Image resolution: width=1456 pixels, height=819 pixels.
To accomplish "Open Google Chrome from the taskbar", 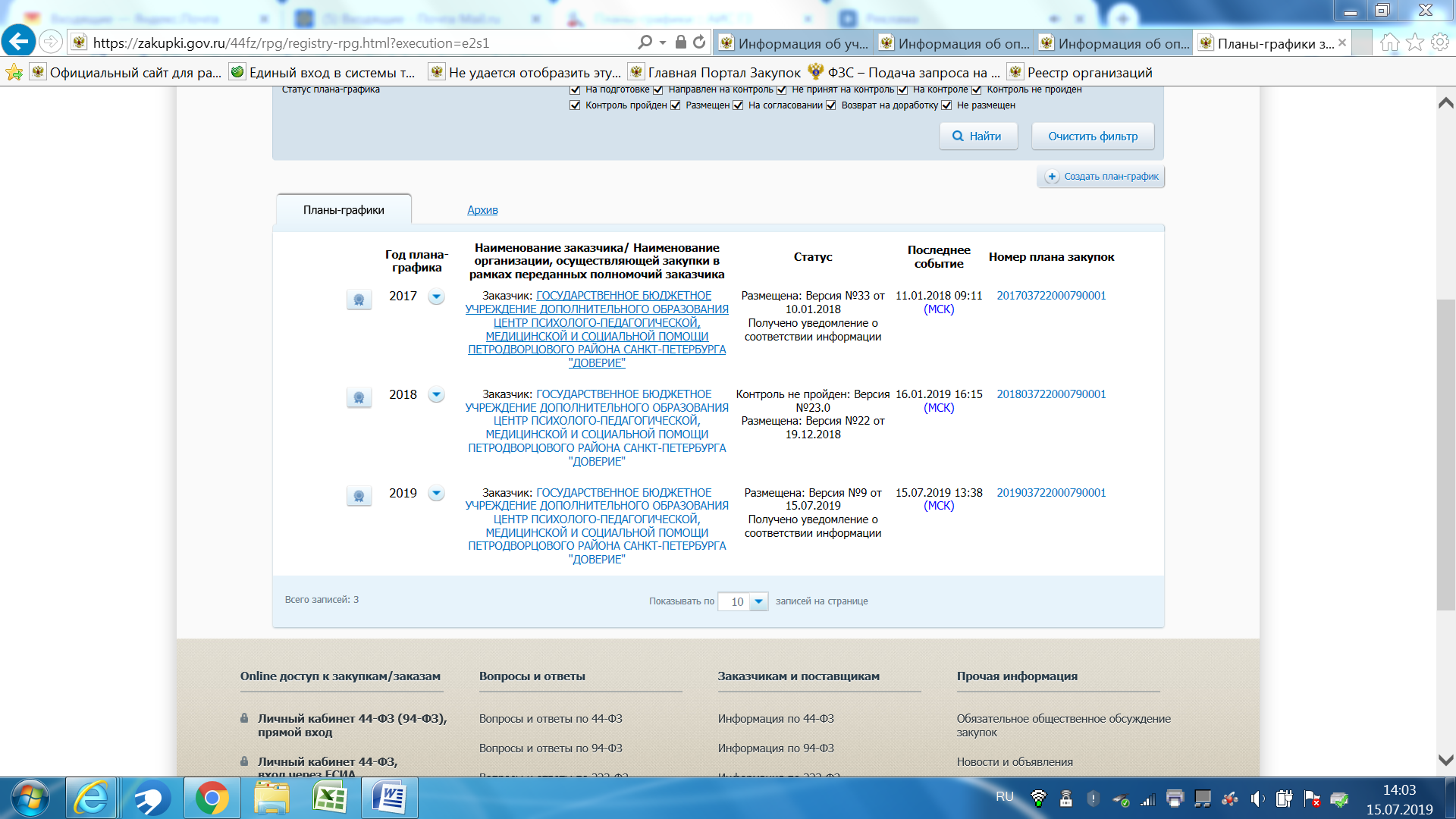I will 212,799.
